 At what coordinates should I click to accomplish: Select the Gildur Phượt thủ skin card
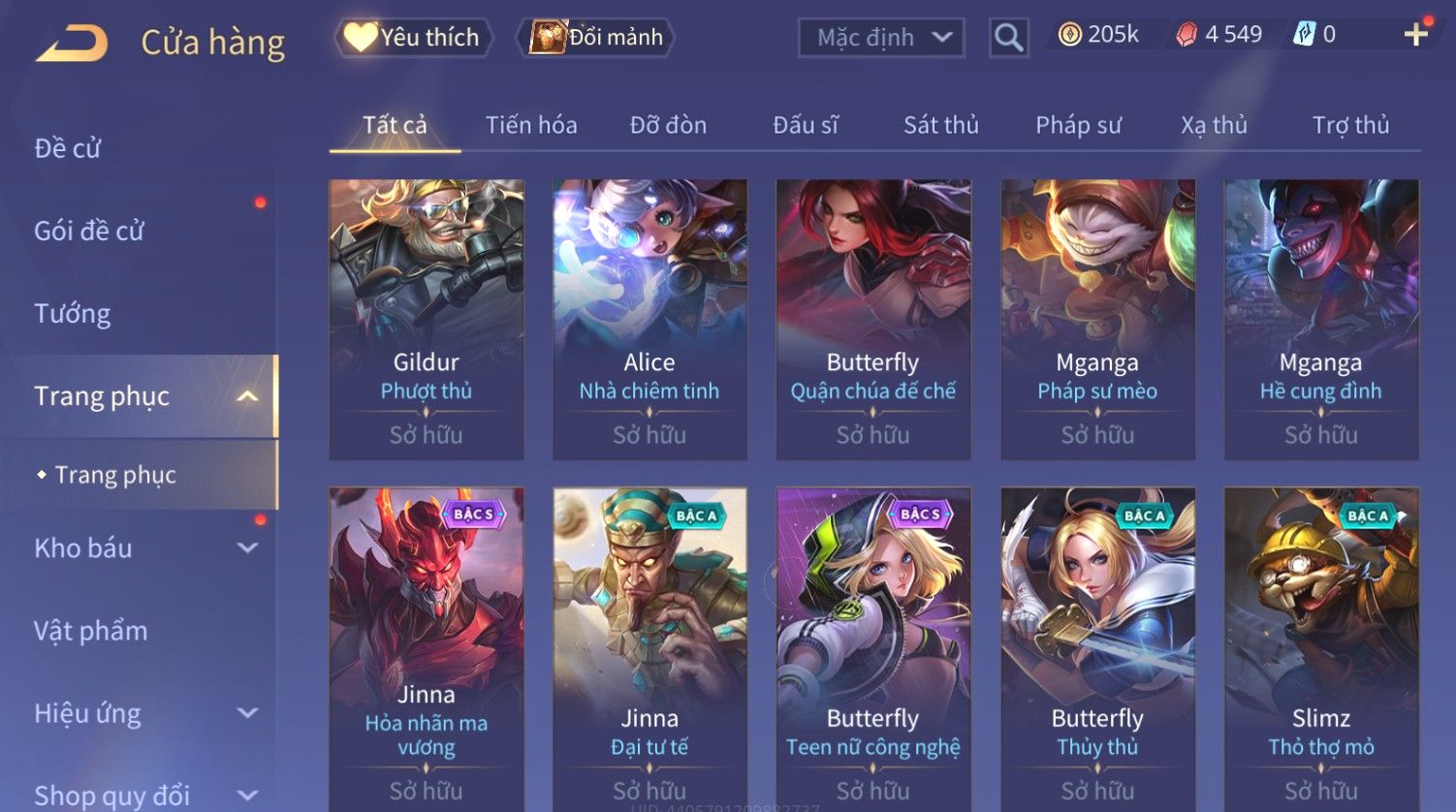click(427, 320)
